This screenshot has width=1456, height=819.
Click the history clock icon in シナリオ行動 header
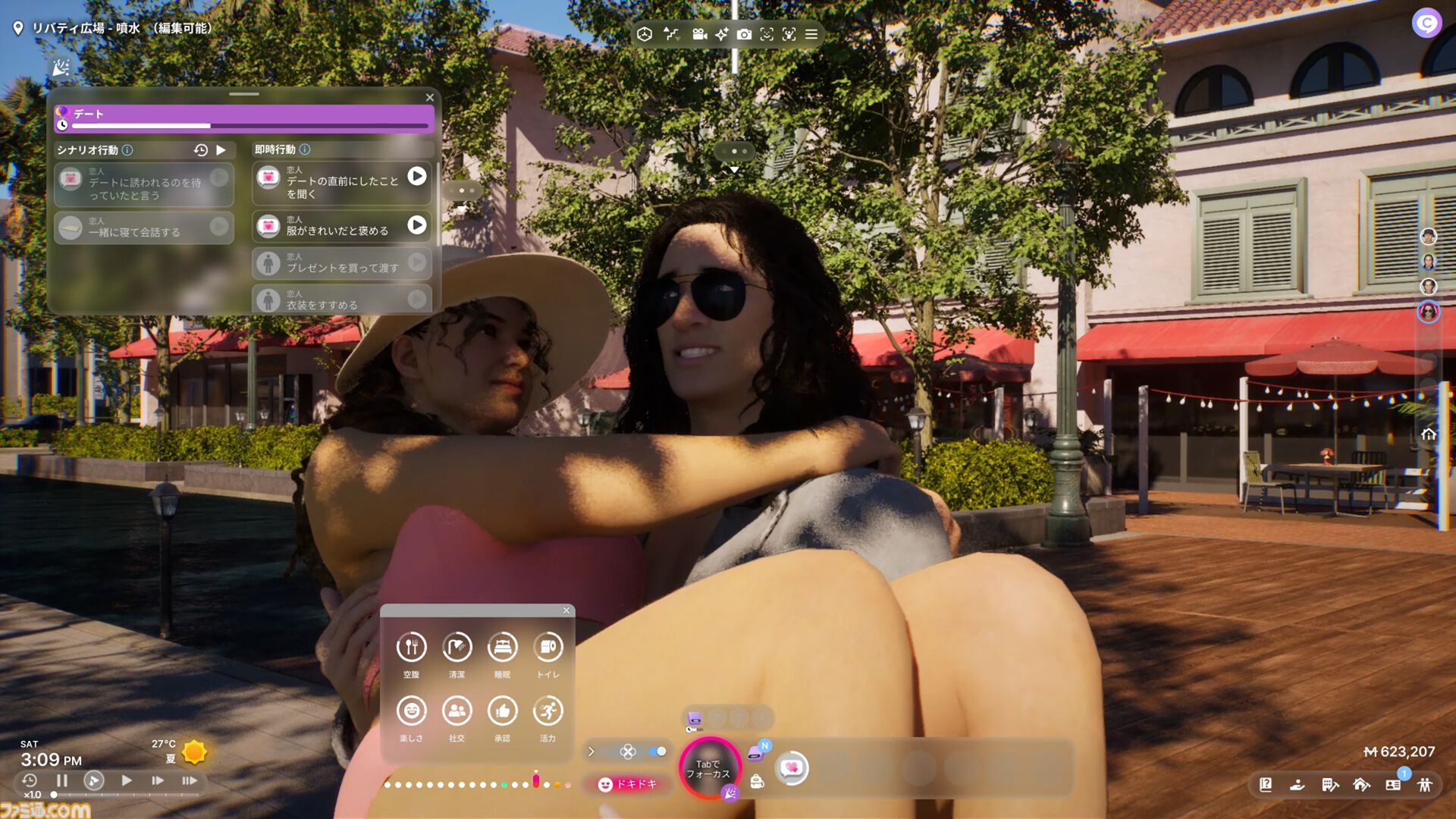(200, 150)
